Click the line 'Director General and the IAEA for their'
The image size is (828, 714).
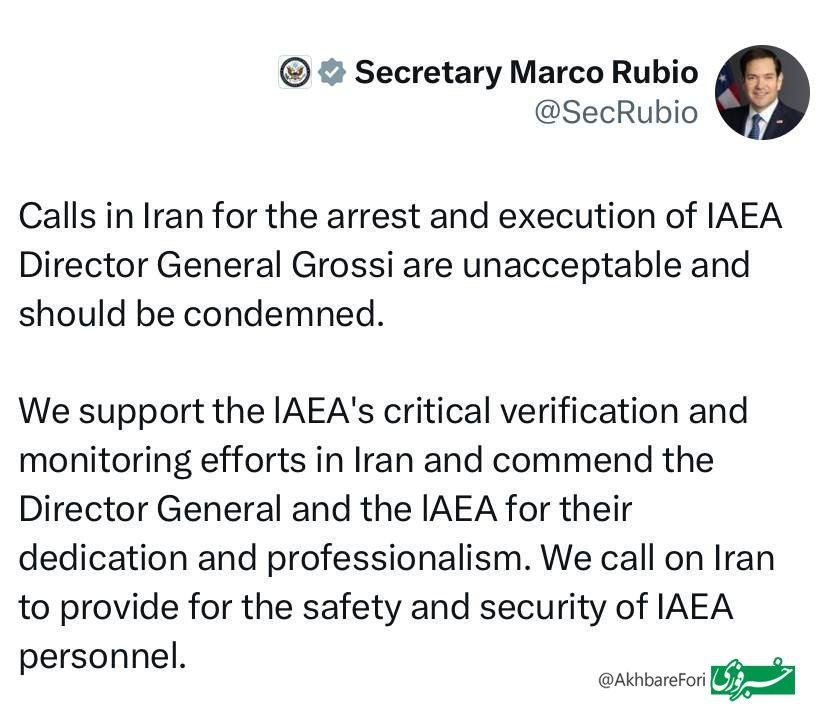(325, 509)
